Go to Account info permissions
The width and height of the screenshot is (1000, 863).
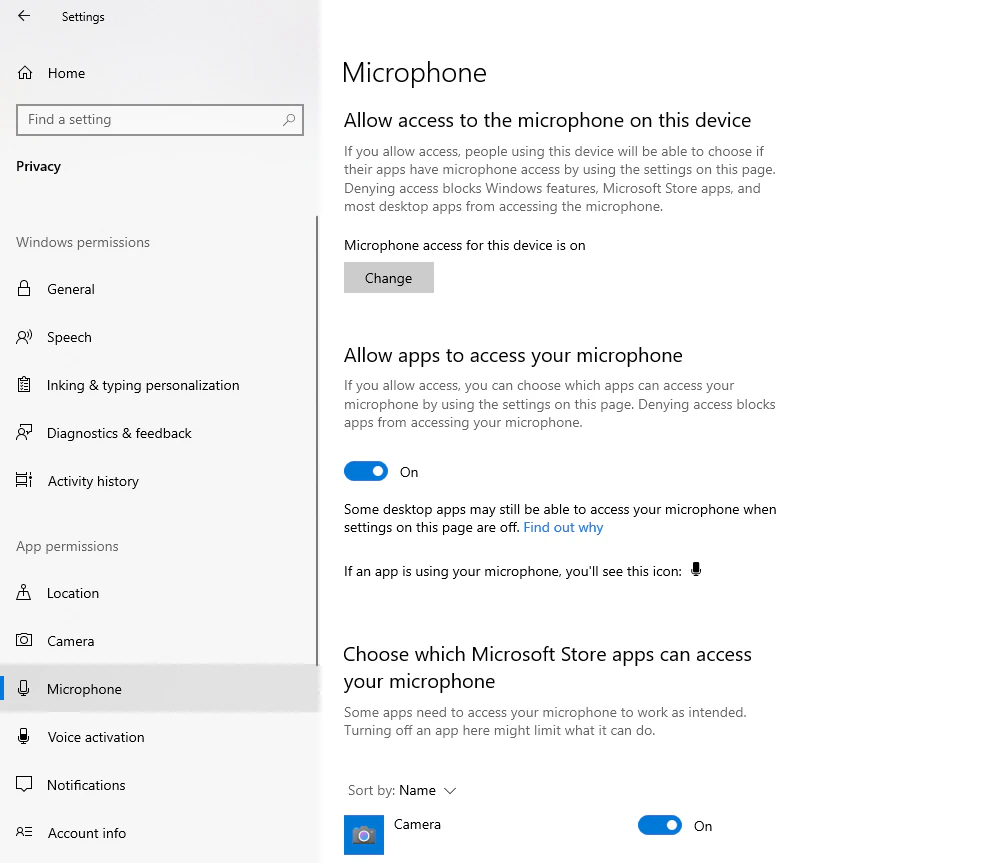click(159, 833)
